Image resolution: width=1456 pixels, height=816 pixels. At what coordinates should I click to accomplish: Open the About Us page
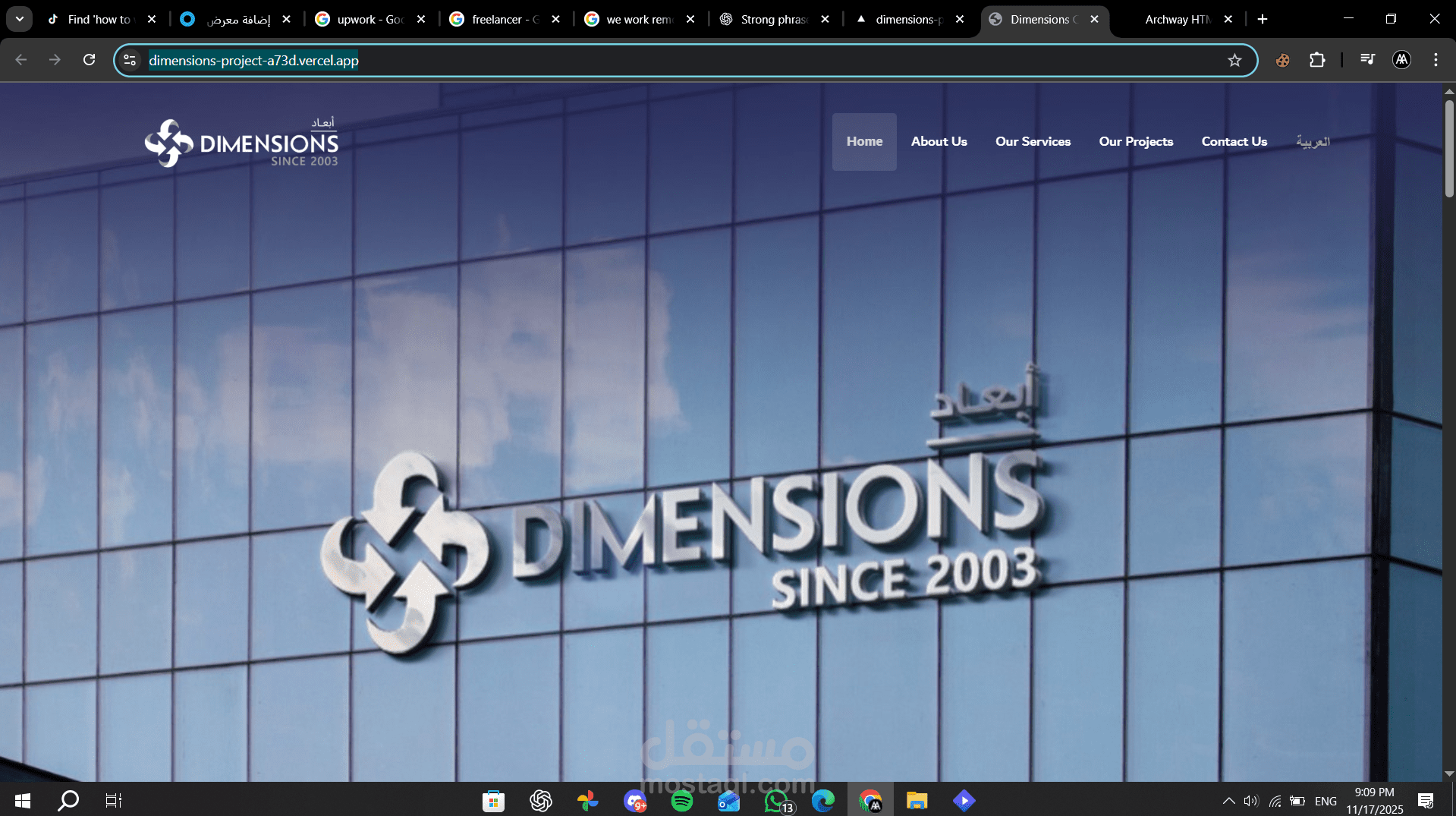(x=939, y=141)
